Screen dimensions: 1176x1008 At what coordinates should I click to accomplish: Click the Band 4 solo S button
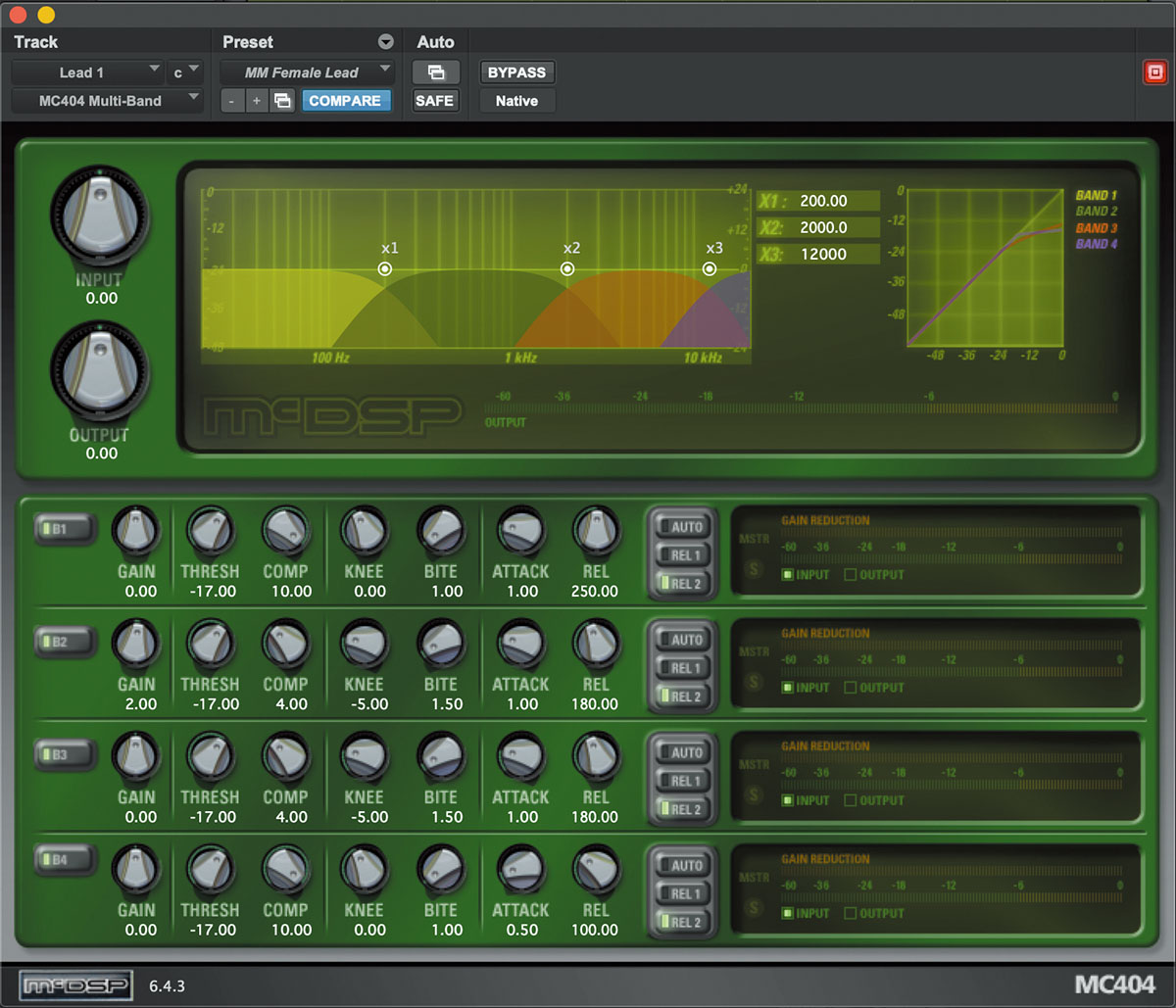(x=754, y=907)
